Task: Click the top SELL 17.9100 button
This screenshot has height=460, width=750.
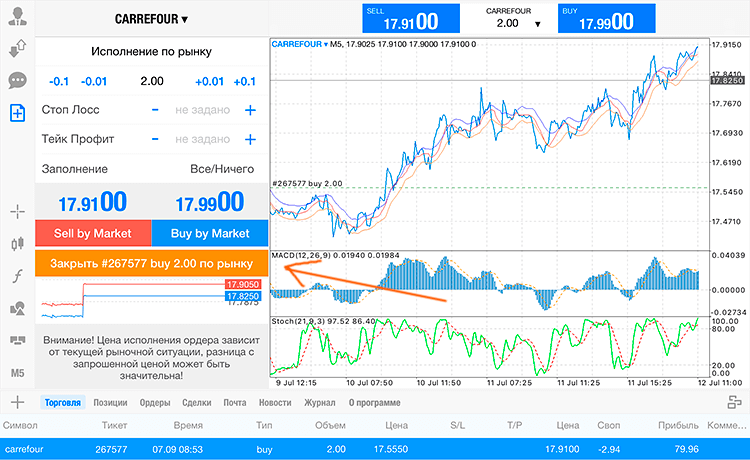Action: (x=411, y=19)
